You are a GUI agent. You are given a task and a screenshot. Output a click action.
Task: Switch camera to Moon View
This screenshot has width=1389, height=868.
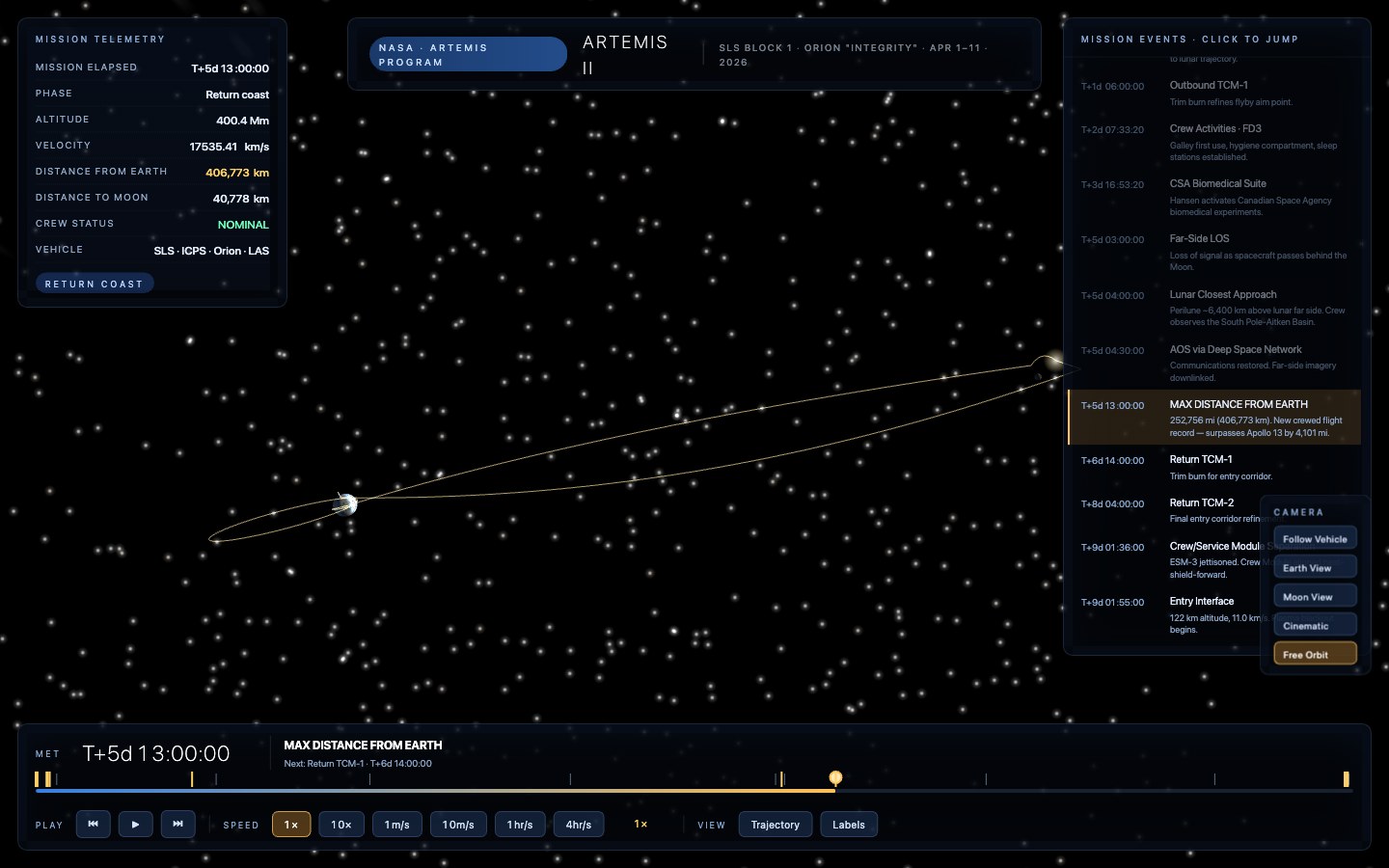[x=1315, y=597]
